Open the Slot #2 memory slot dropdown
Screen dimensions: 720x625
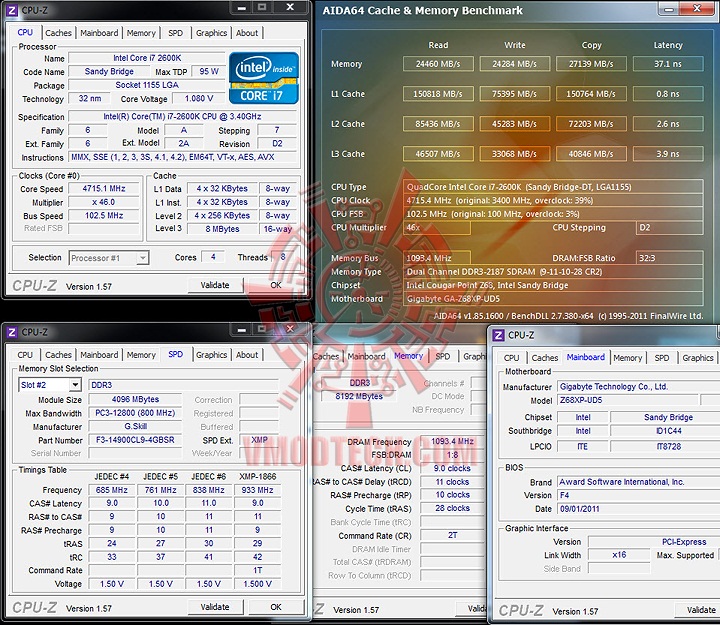[x=75, y=385]
